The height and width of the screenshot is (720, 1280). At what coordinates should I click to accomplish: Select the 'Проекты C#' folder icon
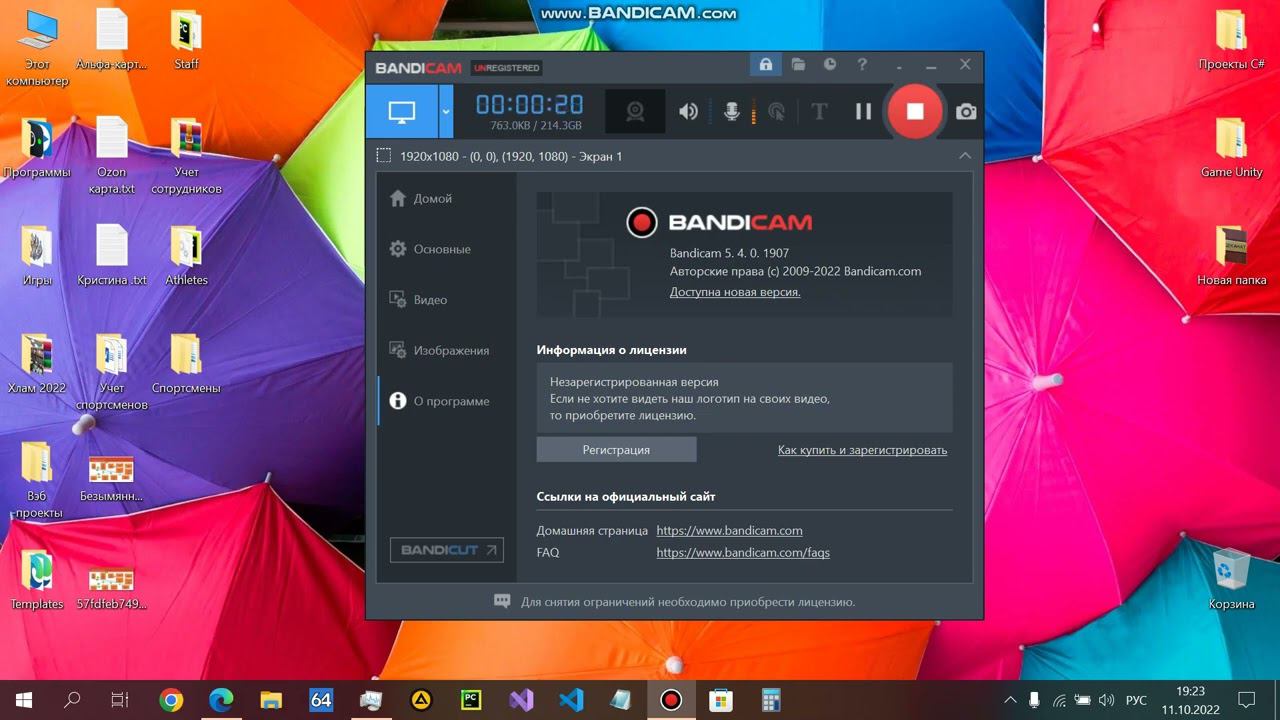[1231, 40]
